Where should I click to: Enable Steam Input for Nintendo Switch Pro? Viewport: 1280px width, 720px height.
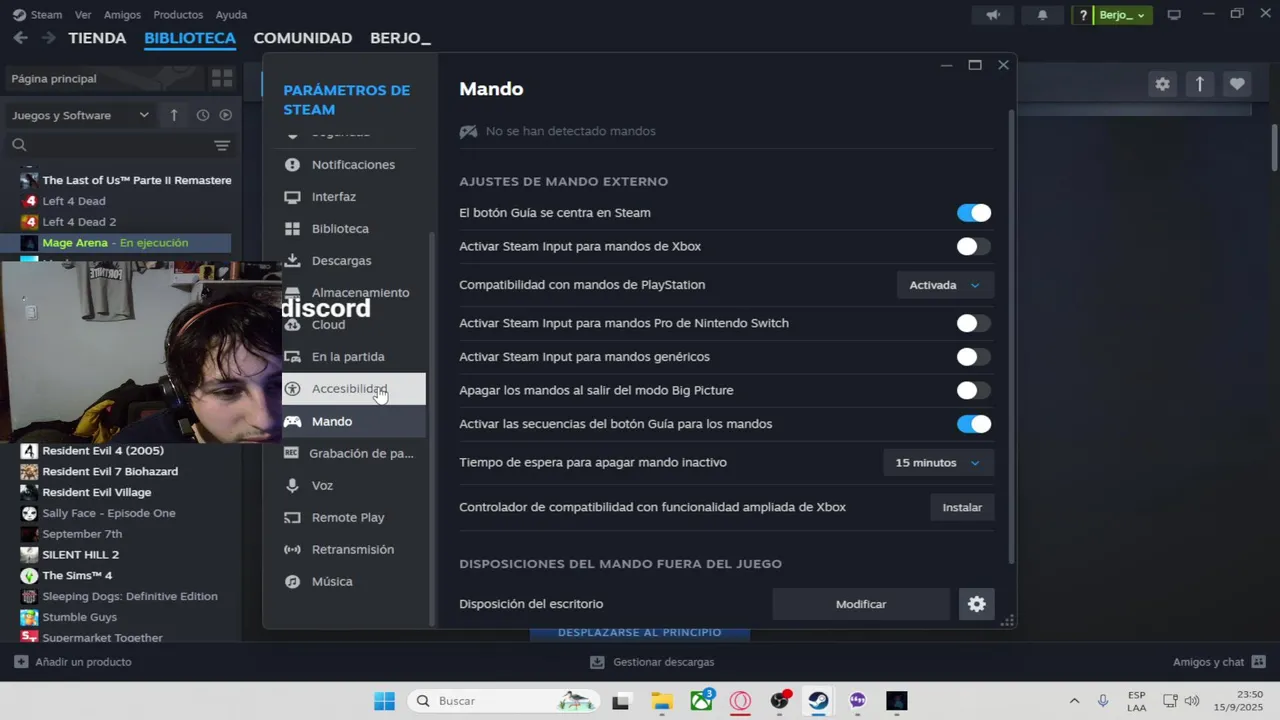[974, 323]
